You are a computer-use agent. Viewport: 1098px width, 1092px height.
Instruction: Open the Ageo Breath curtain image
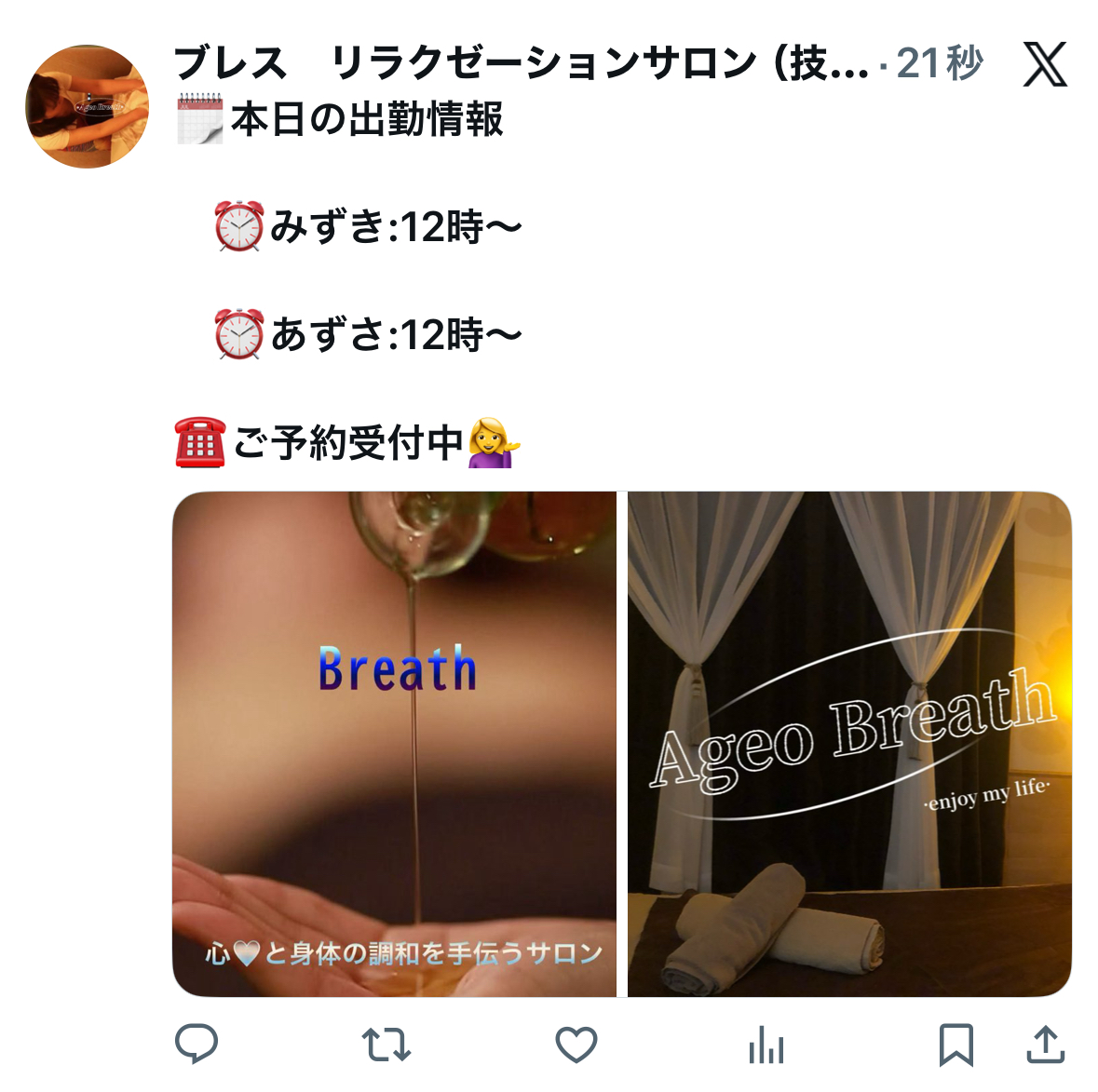pos(849,744)
